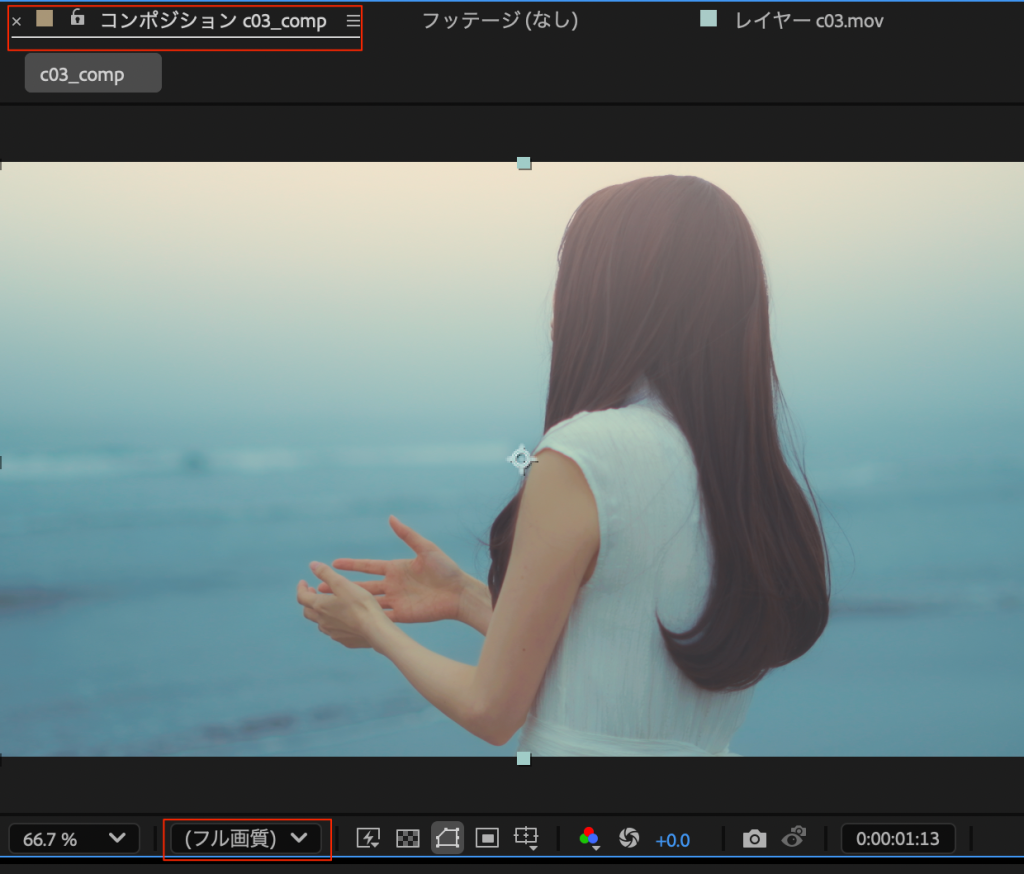This screenshot has height=874, width=1024.
Task: Click the Region of Interest icon
Action: (x=487, y=838)
